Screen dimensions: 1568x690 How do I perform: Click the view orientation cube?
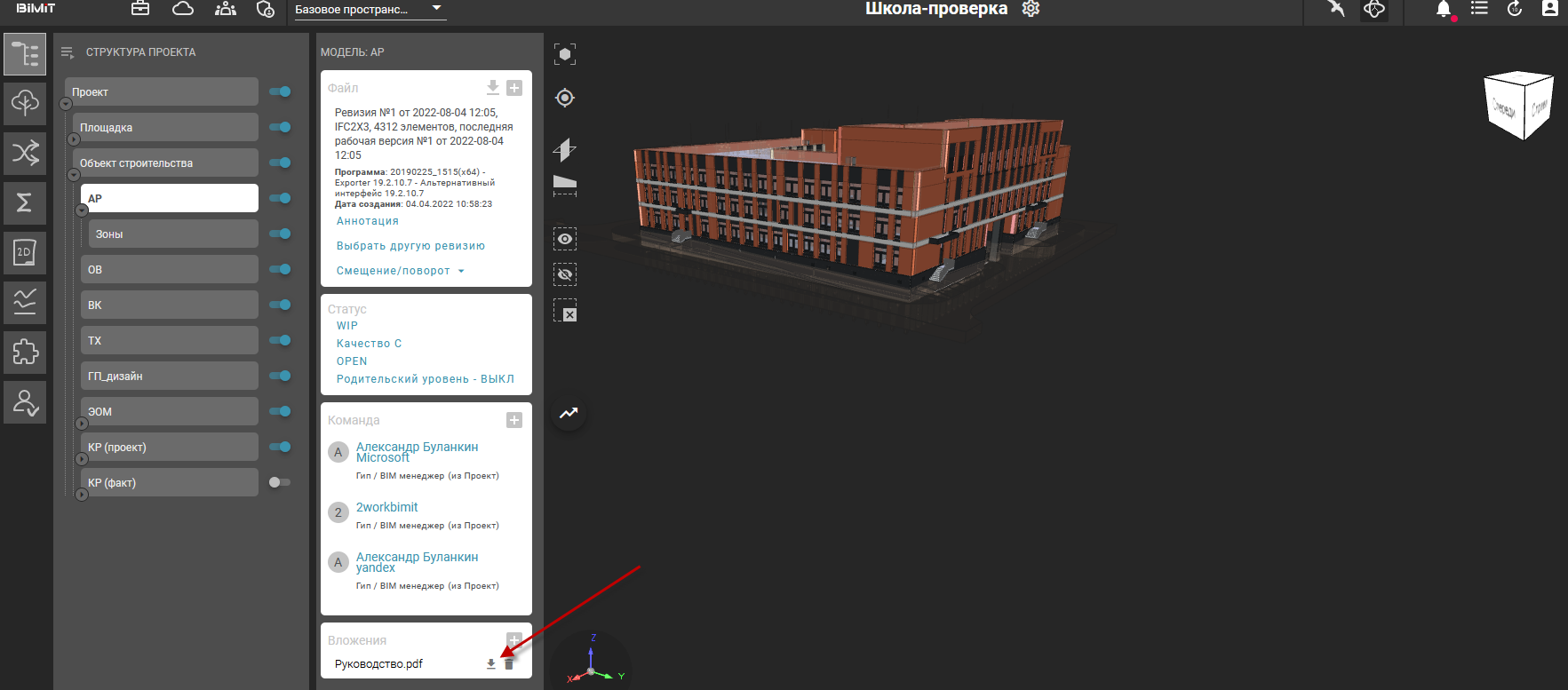coord(1518,107)
